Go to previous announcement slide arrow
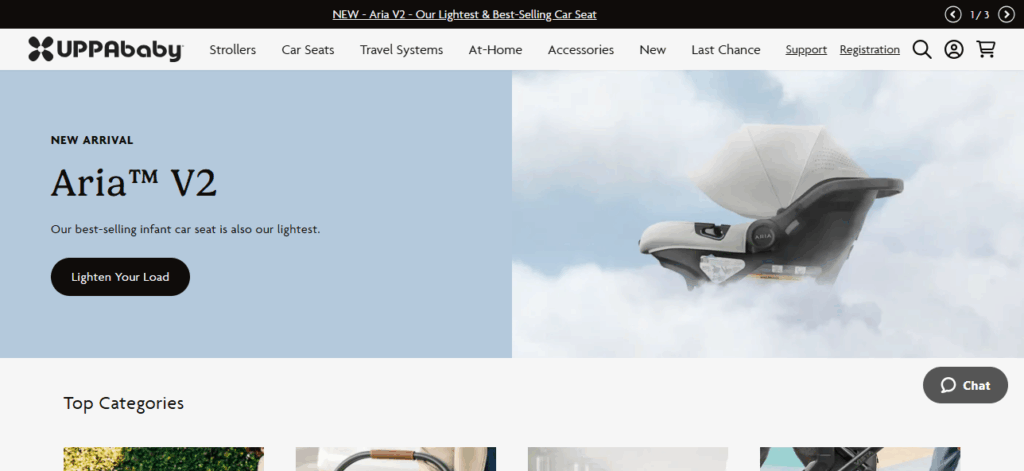Image resolution: width=1024 pixels, height=471 pixels. click(952, 14)
